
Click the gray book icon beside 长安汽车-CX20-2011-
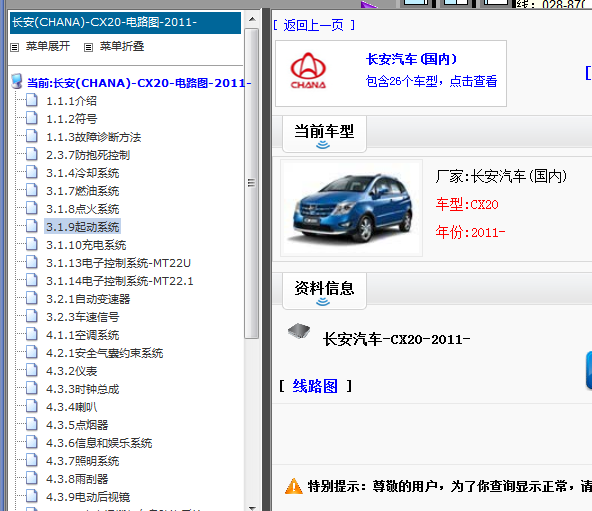299,331
